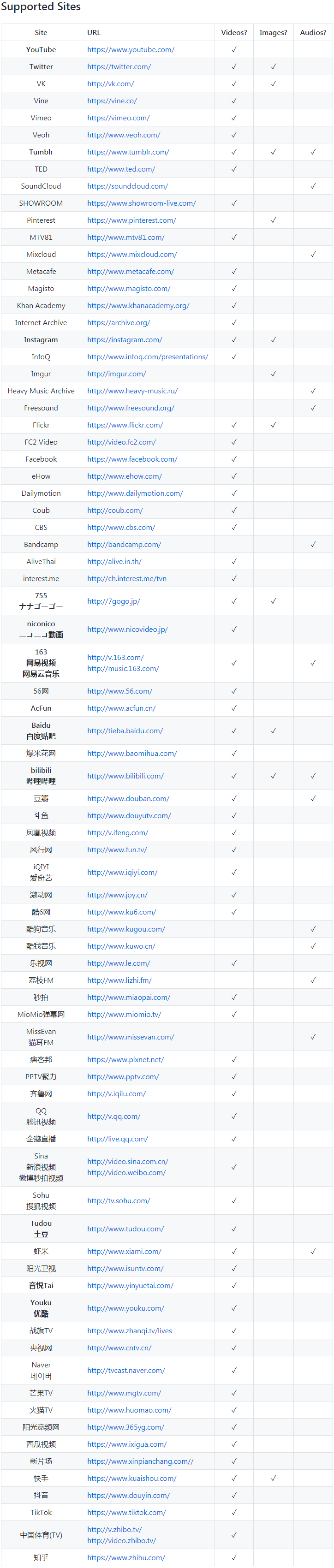This screenshot has width=334, height=1568.
Task: Open the music.163.com link
Action: coord(123,668)
